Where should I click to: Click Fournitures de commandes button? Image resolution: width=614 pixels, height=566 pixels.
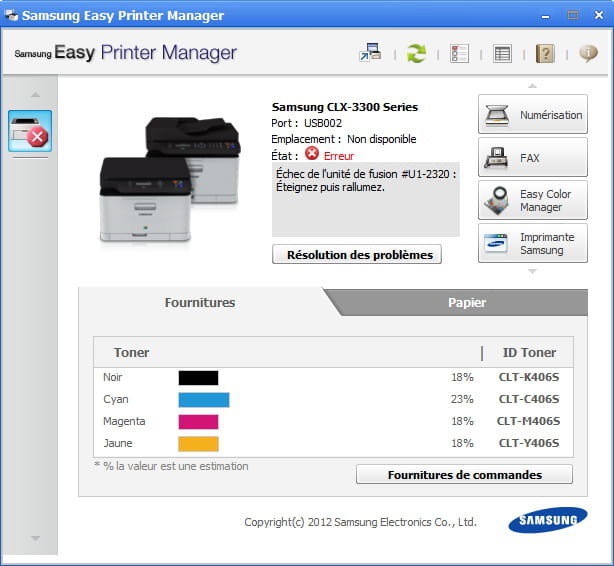click(464, 475)
